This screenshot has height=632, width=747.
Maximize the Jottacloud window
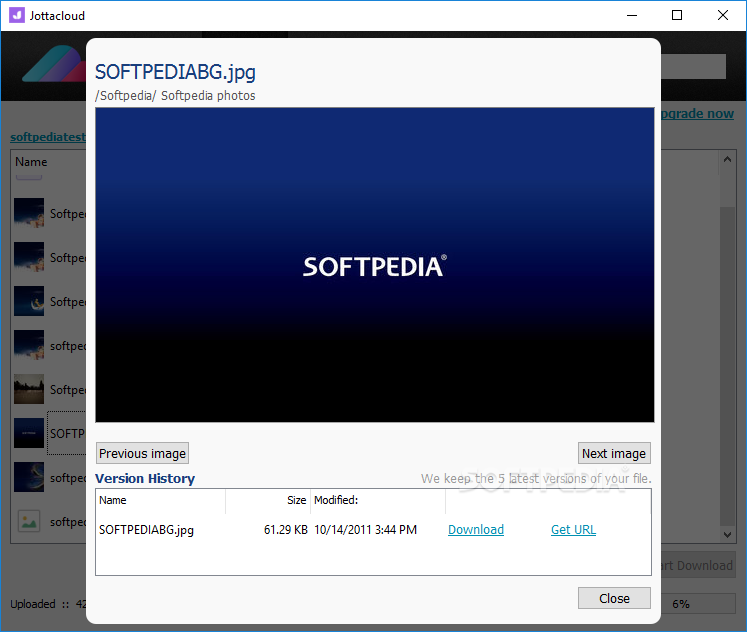[x=677, y=15]
